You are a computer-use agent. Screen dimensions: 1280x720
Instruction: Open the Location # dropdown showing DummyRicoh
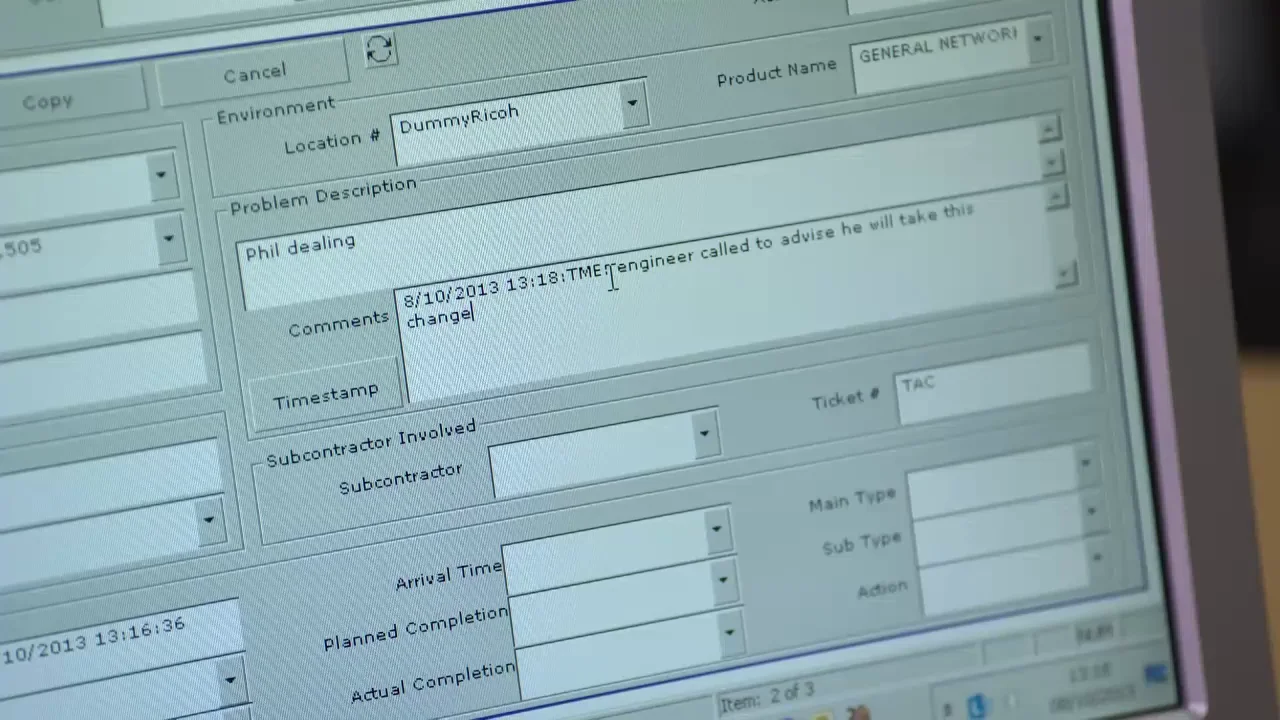tap(632, 103)
